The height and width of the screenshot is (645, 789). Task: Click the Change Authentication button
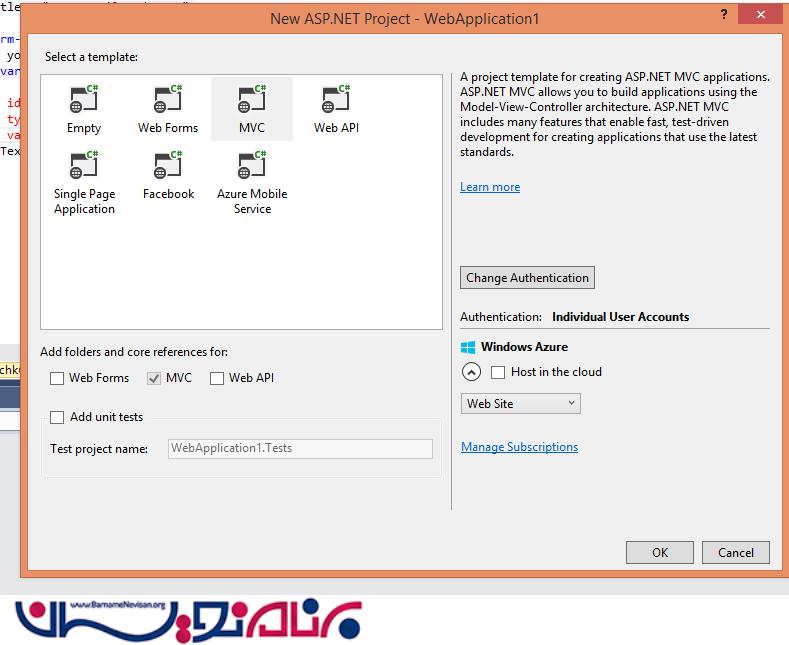(528, 278)
